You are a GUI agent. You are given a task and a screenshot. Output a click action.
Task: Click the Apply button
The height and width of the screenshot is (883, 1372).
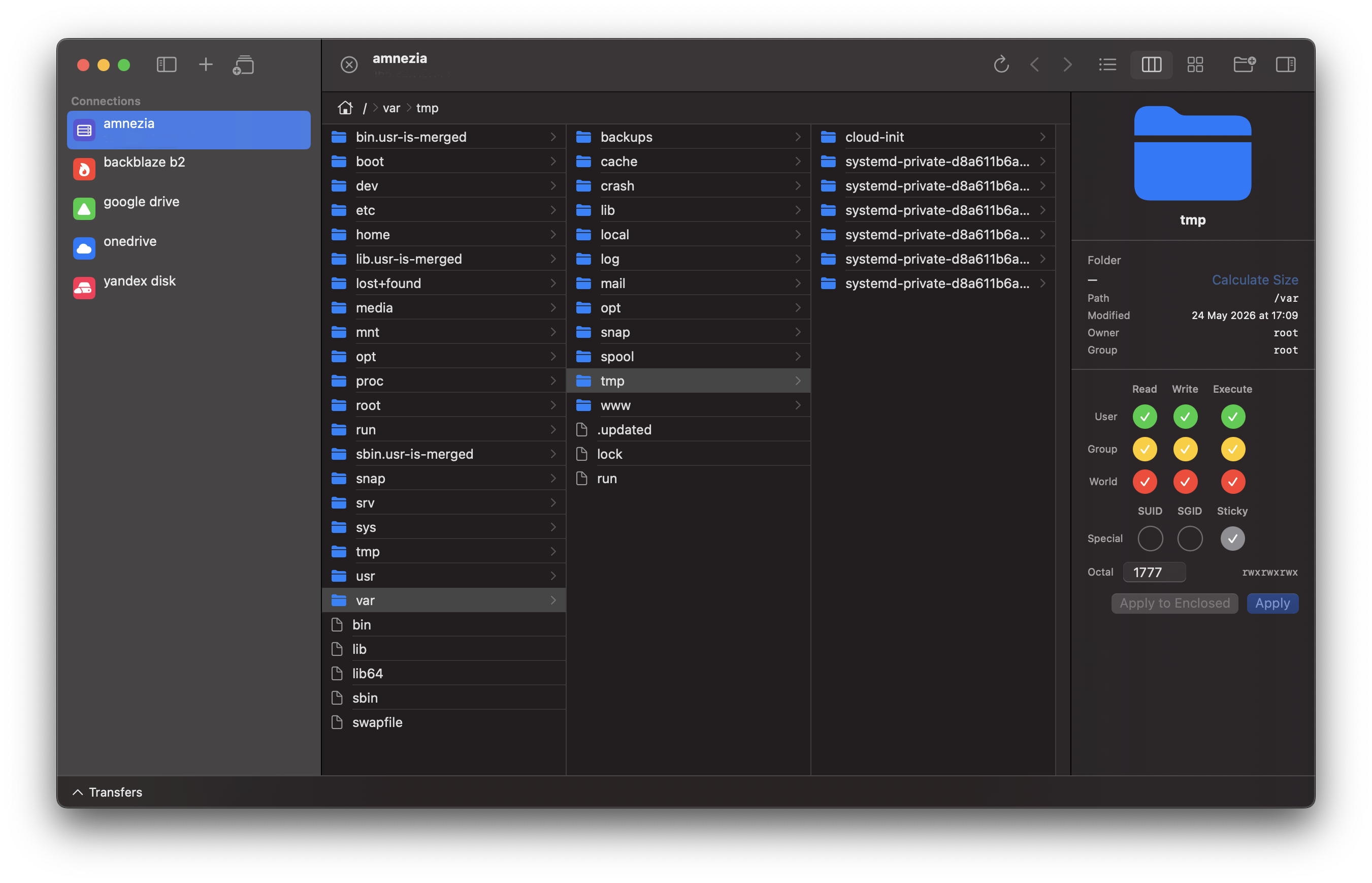pos(1272,603)
